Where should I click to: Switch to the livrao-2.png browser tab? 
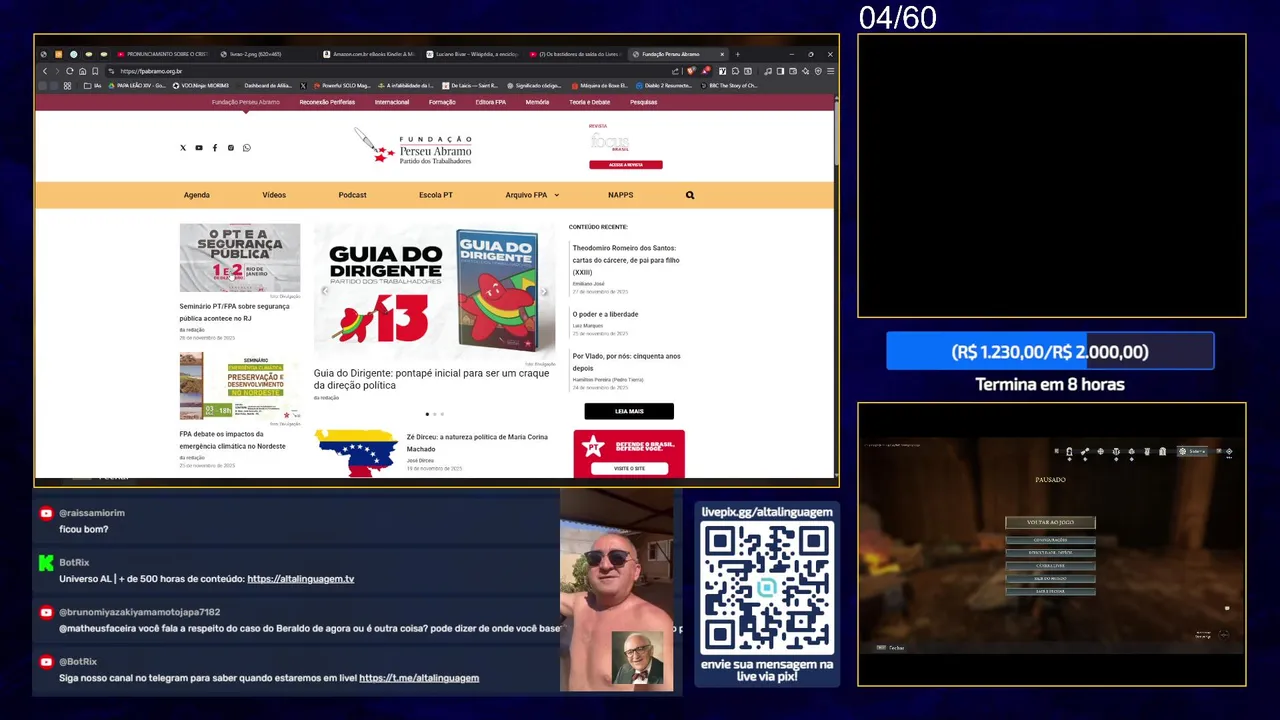(x=264, y=54)
